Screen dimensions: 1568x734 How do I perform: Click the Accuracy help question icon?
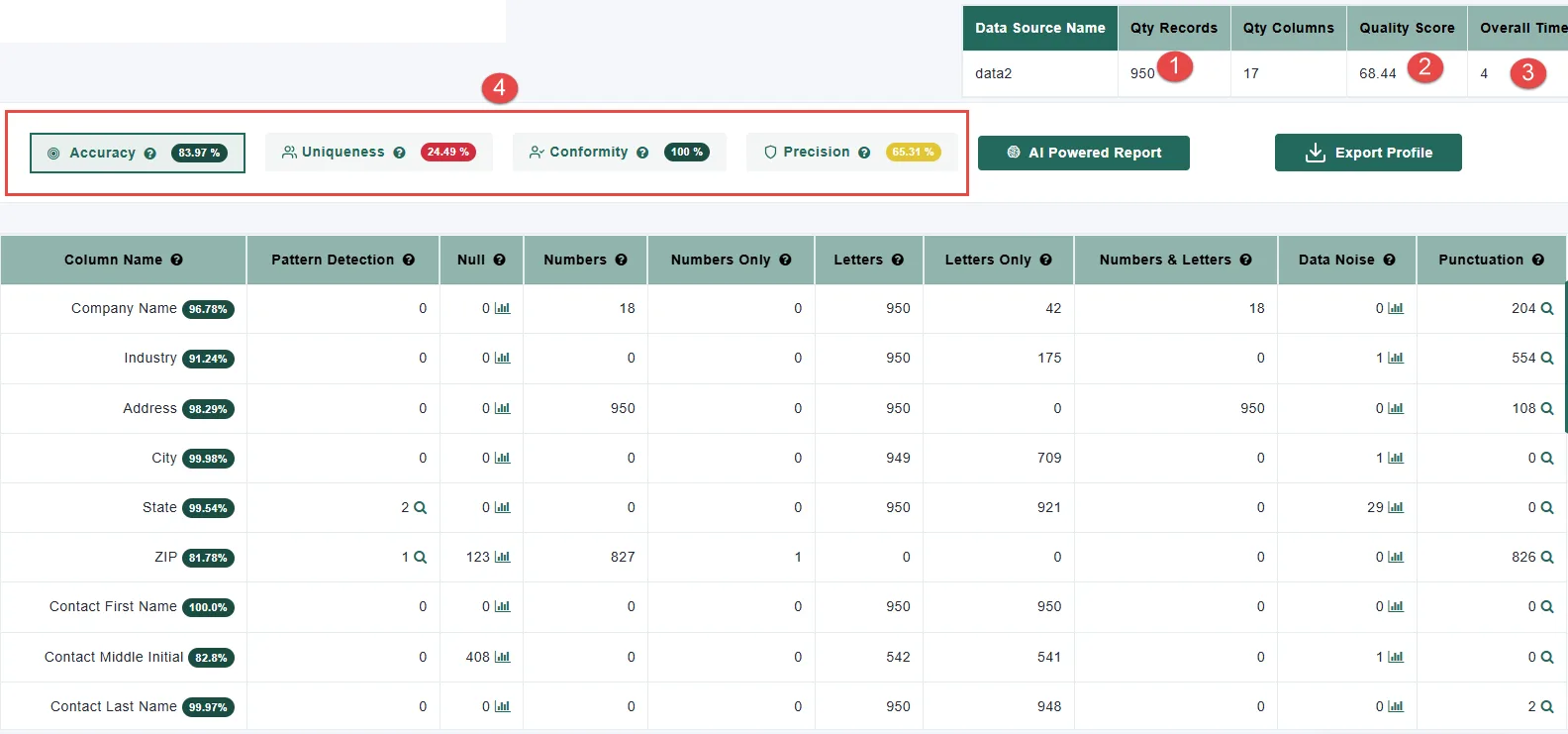pyautogui.click(x=150, y=154)
